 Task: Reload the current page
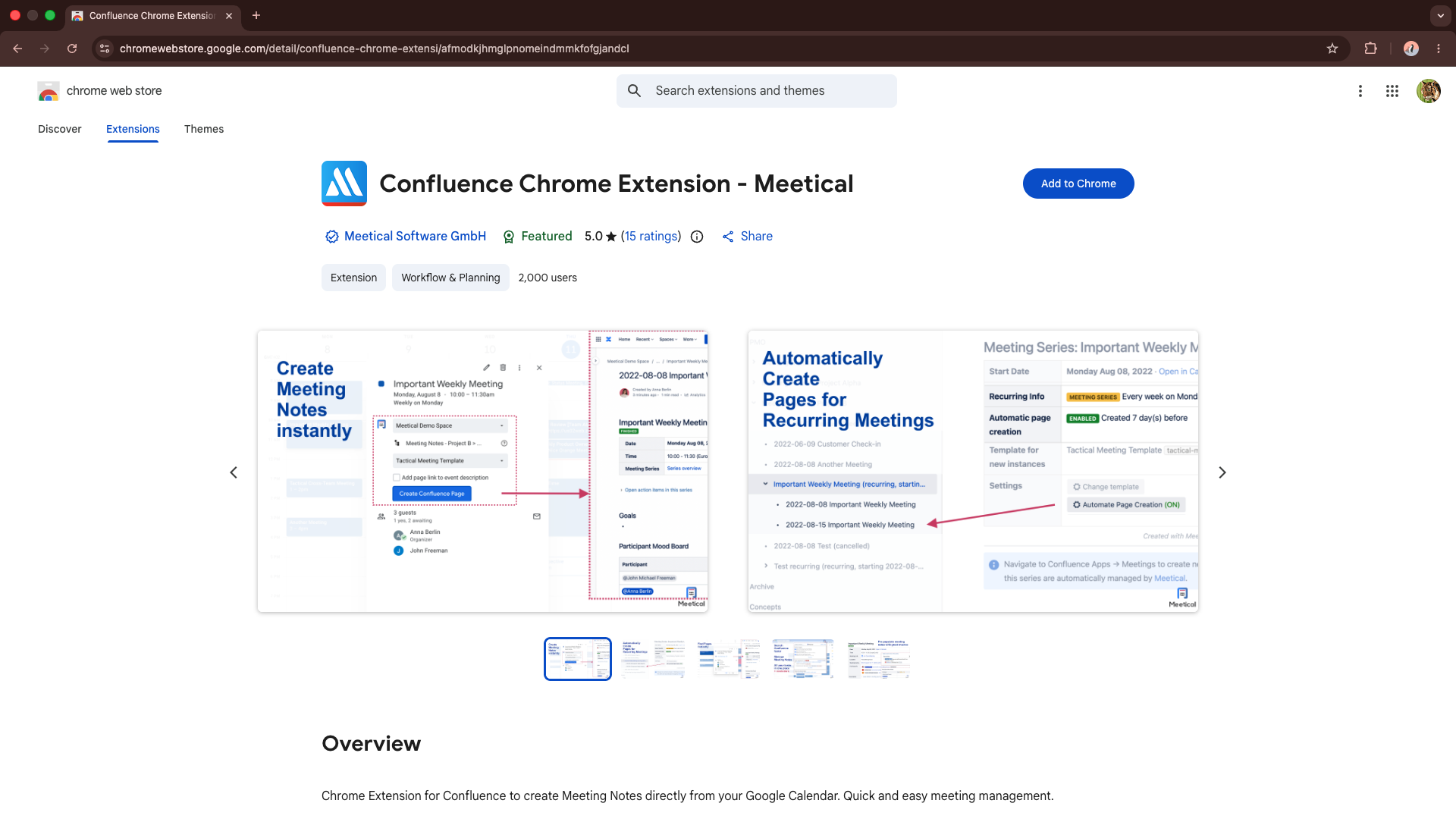[x=72, y=49]
